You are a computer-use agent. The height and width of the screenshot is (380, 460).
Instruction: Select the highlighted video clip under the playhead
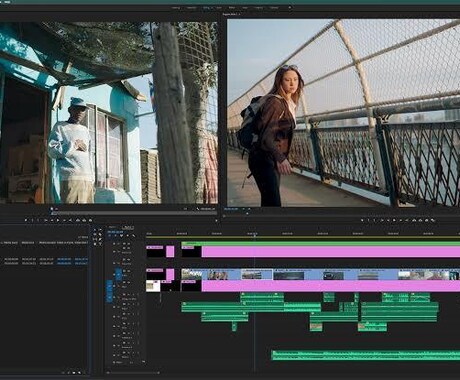[x=257, y=274]
